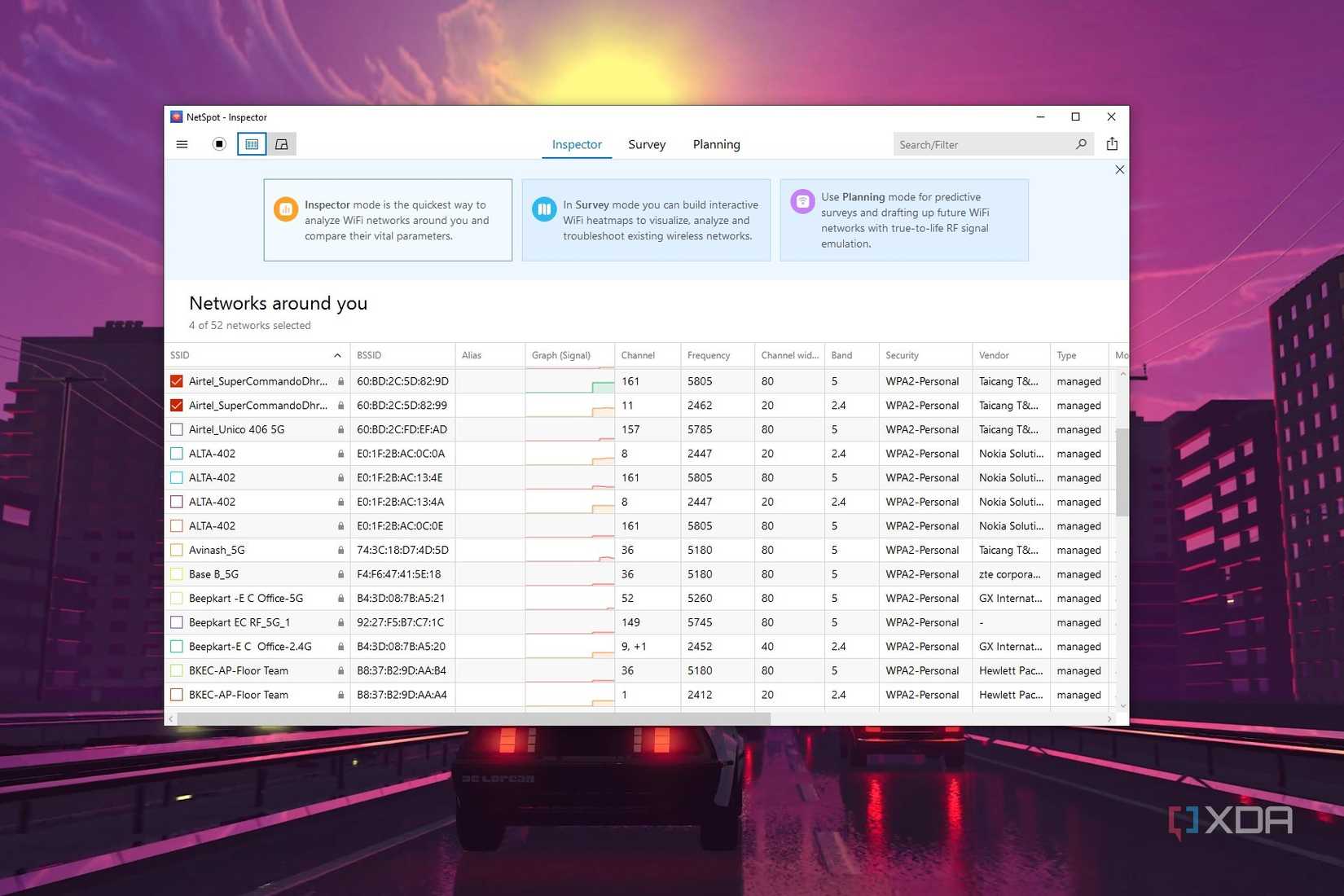Click the horizontal scrollbar of the table

coord(472,718)
